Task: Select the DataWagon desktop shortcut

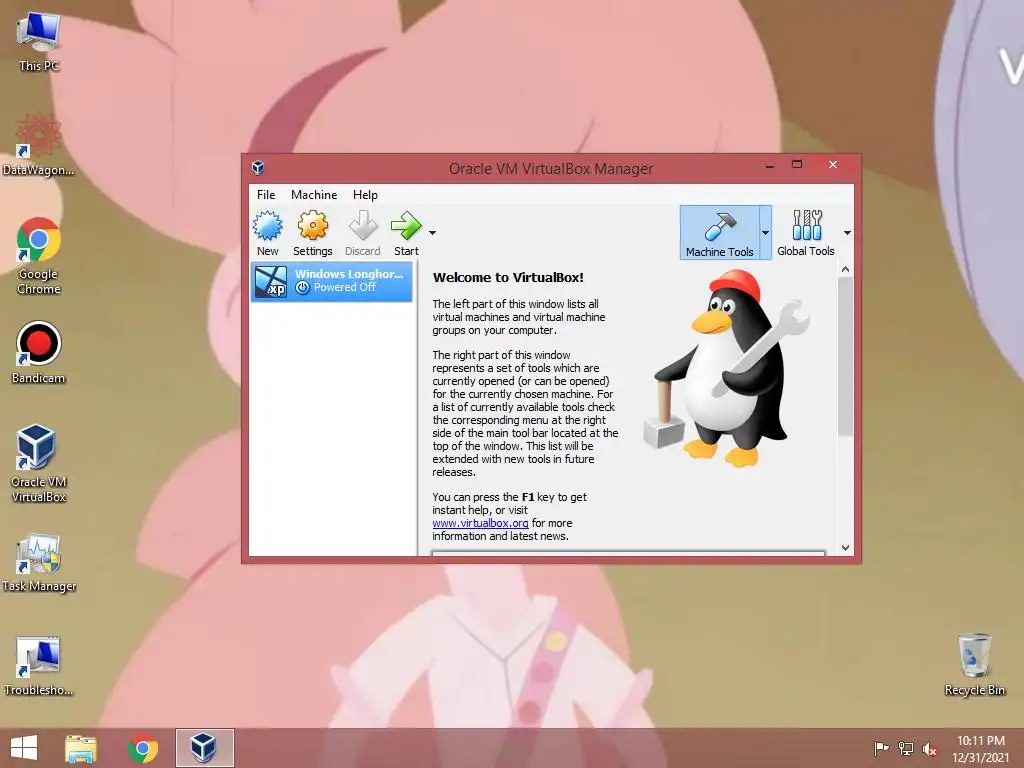Action: [x=39, y=145]
